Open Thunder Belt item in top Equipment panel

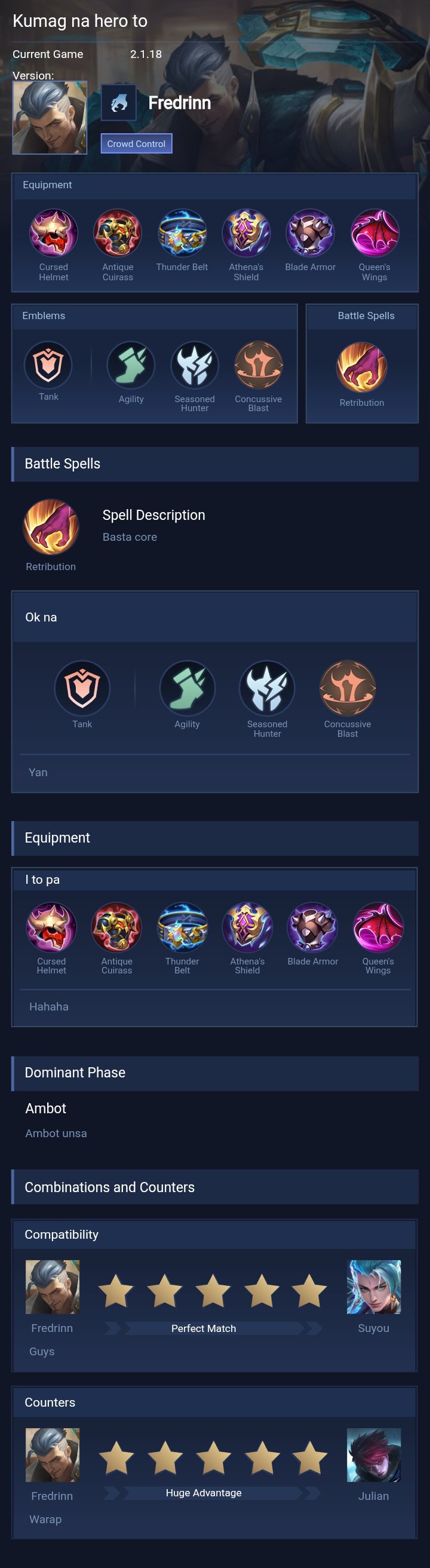click(182, 232)
